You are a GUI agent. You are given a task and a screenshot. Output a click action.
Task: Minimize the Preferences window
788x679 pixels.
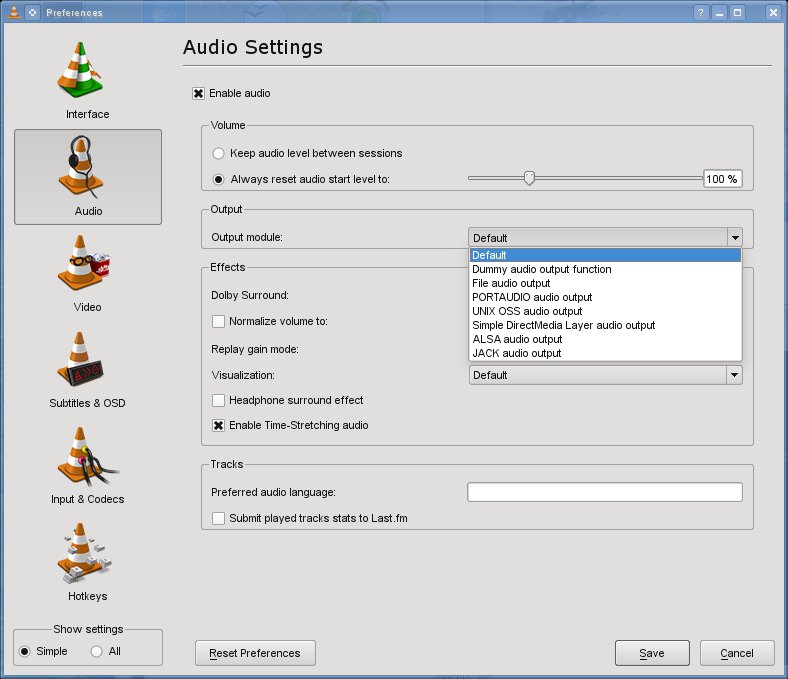pos(720,12)
